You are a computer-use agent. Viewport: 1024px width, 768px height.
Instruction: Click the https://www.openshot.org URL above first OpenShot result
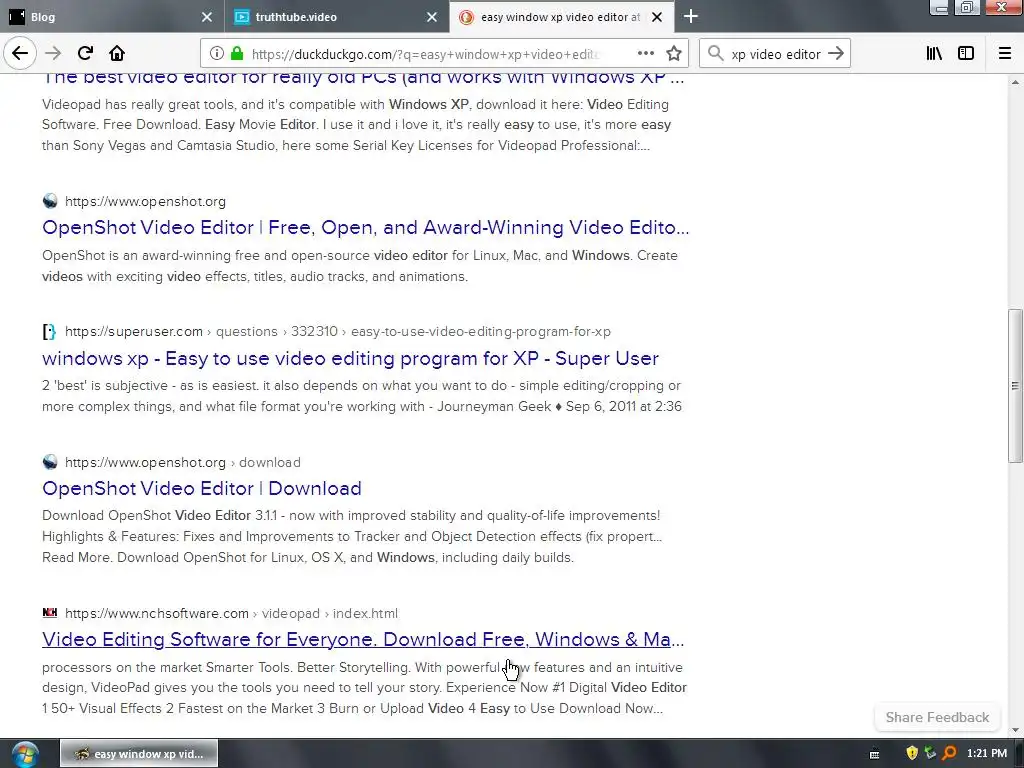(x=146, y=201)
